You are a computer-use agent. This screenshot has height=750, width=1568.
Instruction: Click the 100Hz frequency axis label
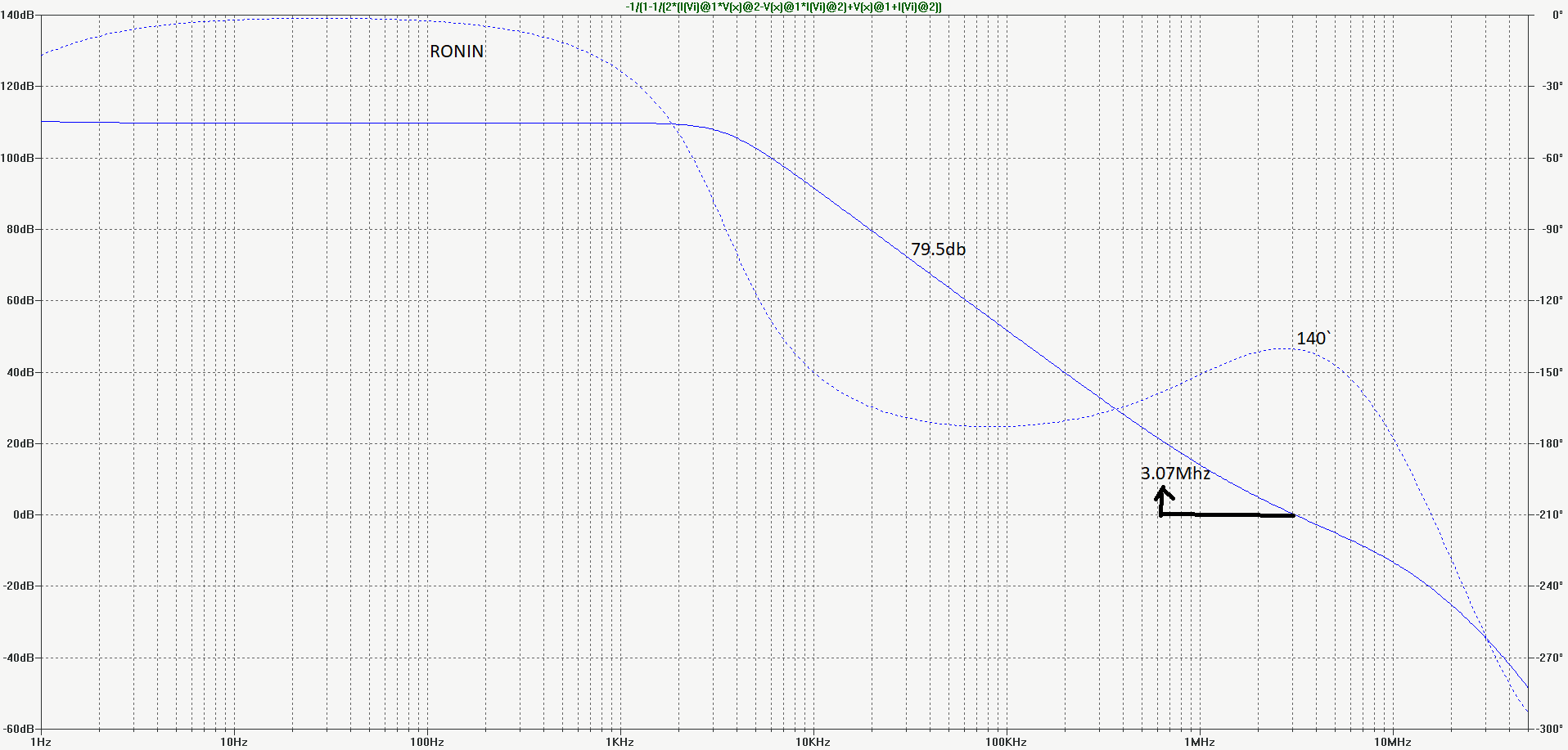427,742
